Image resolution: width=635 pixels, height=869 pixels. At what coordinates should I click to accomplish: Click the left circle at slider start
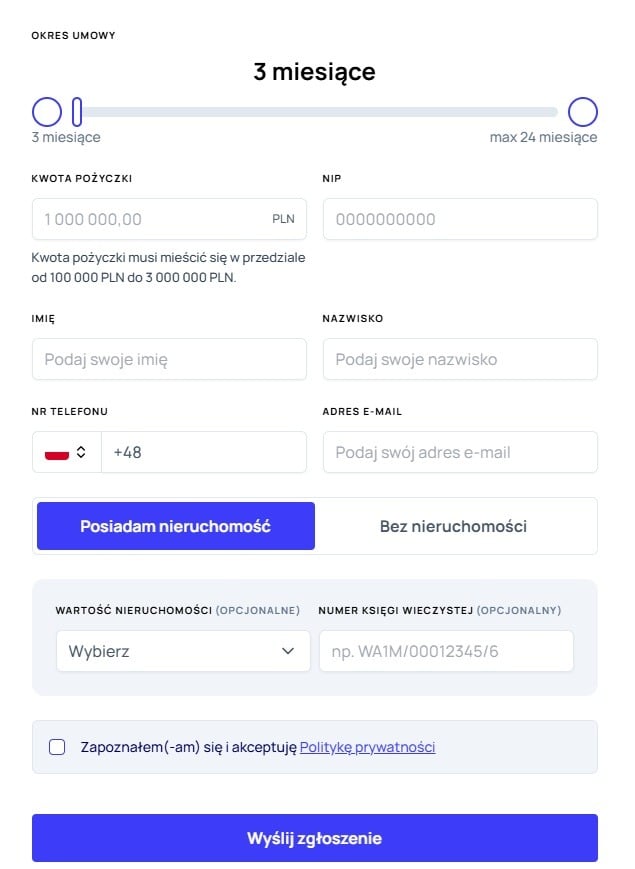tap(46, 111)
